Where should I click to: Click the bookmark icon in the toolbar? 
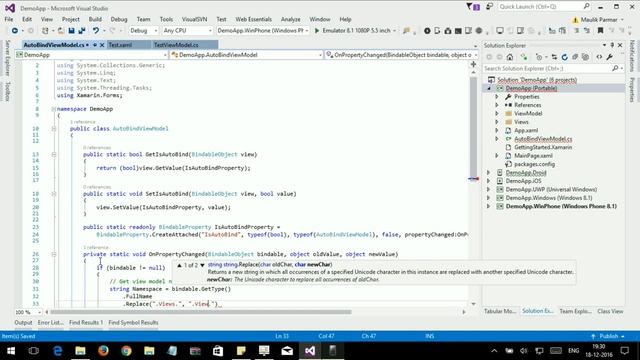pyautogui.click(x=600, y=31)
